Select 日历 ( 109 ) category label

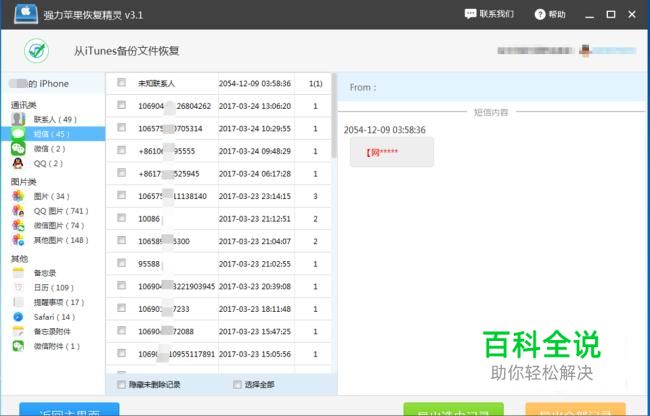pyautogui.click(x=53, y=288)
